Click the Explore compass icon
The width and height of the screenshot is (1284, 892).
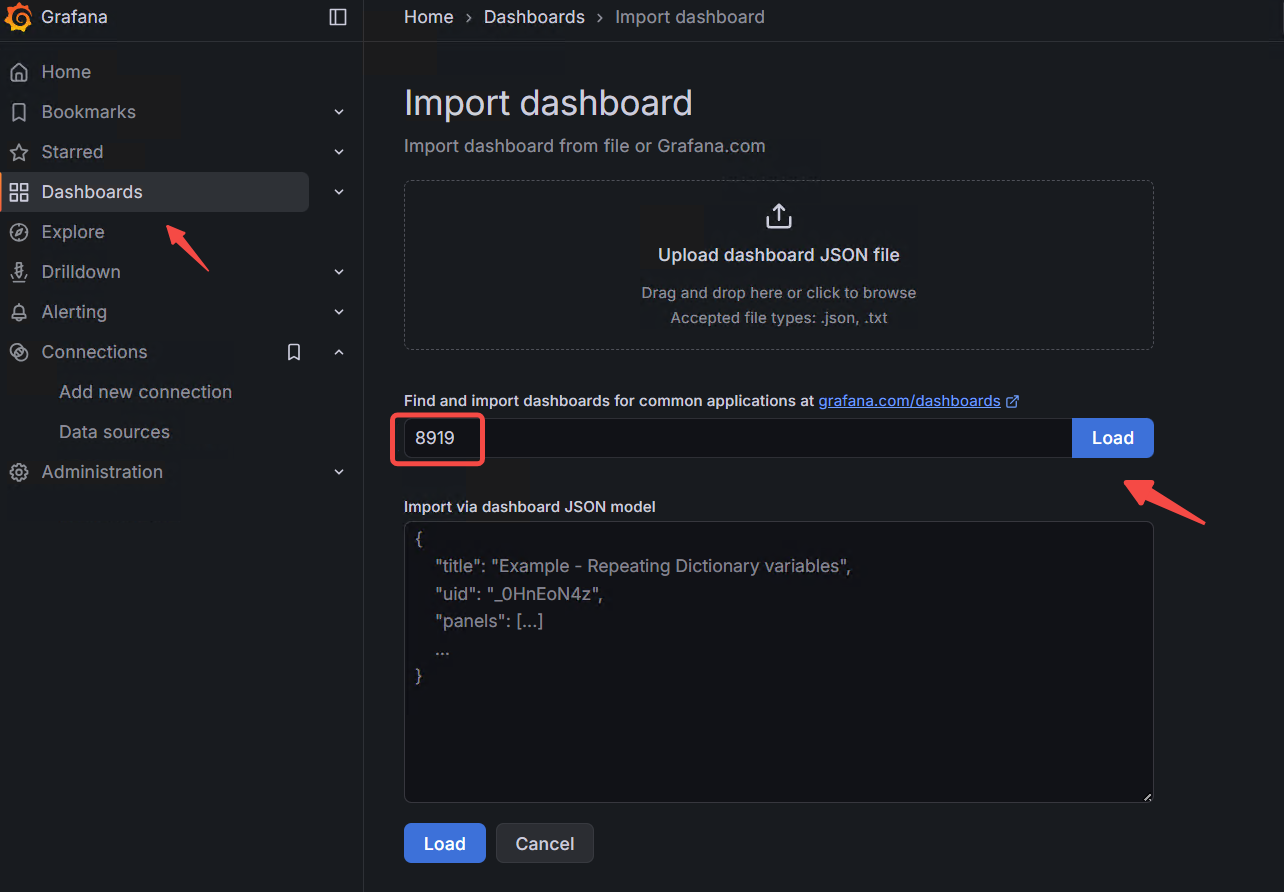(19, 232)
